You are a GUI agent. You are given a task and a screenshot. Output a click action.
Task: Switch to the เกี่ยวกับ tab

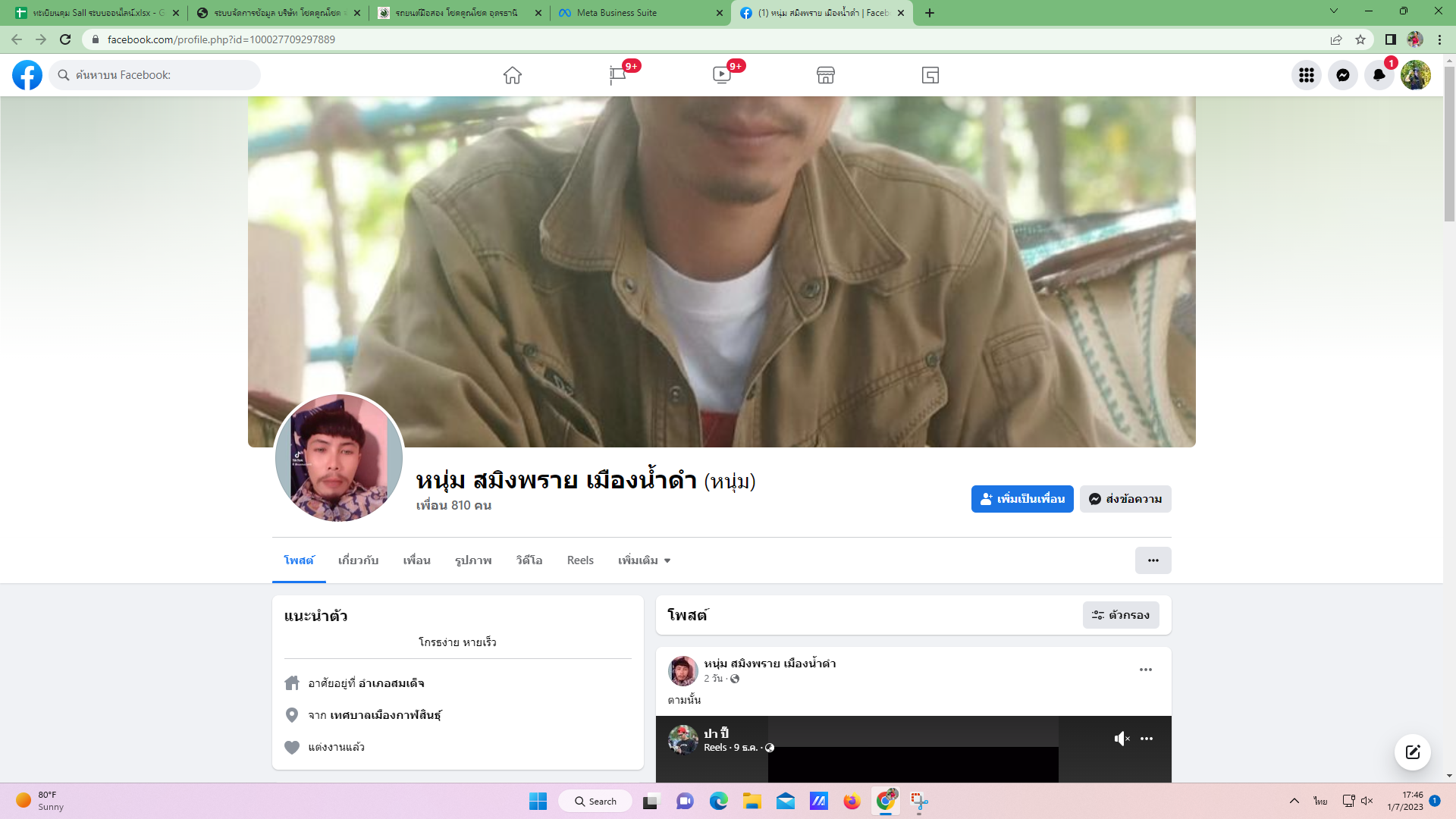click(358, 560)
